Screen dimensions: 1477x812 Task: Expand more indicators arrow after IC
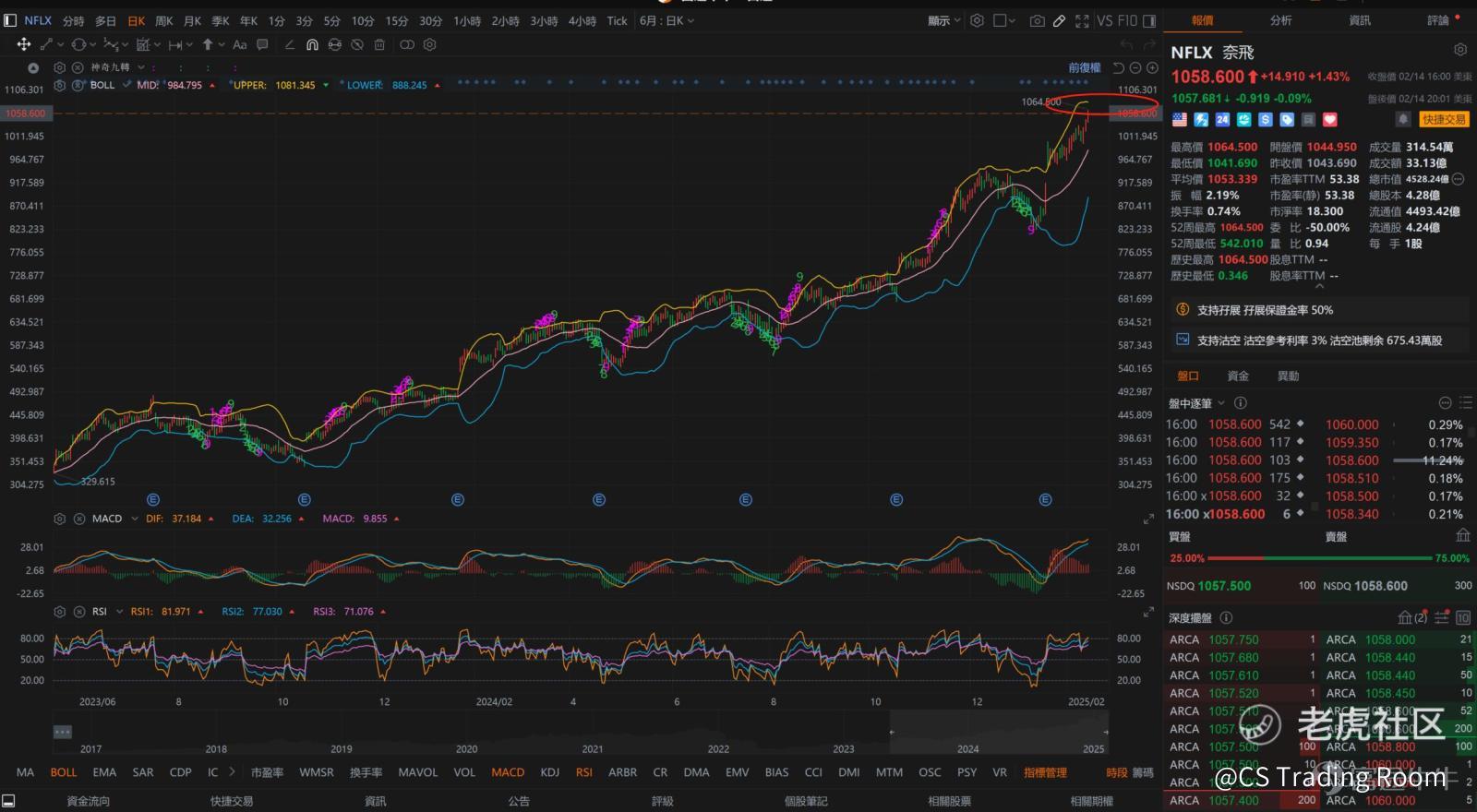coord(231,772)
